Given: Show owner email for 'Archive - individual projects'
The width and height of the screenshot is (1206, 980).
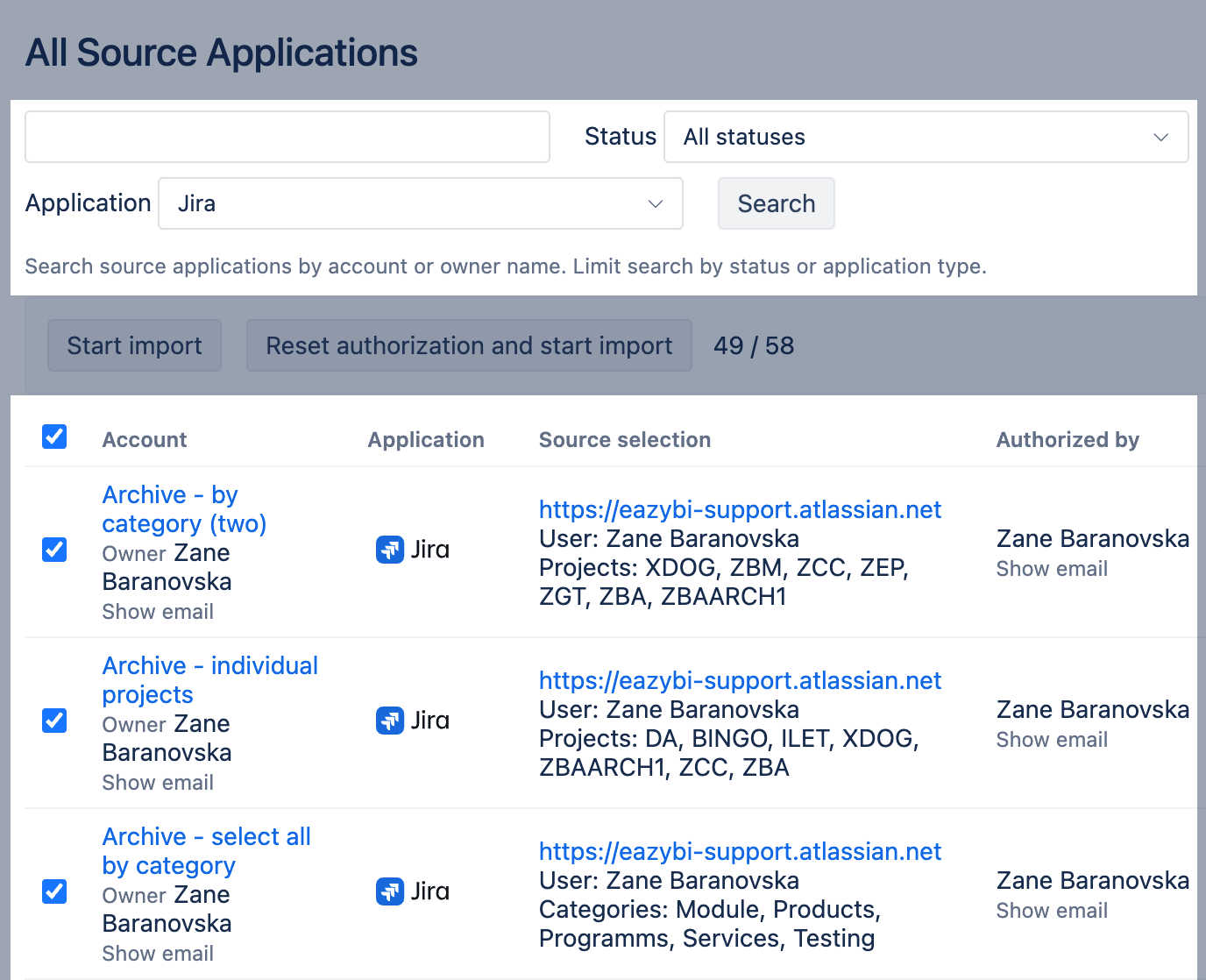Looking at the screenshot, I should [x=158, y=783].
